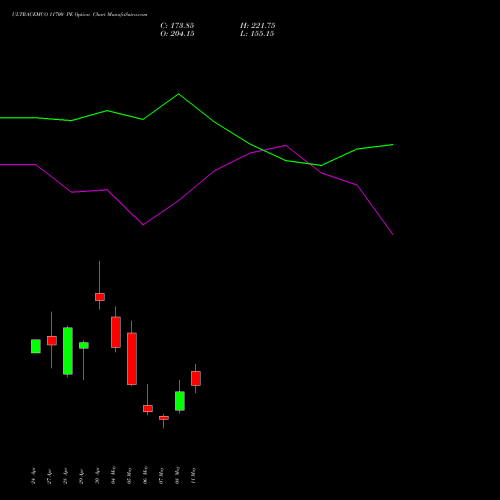Click the low value L: 155.15

coord(257,34)
